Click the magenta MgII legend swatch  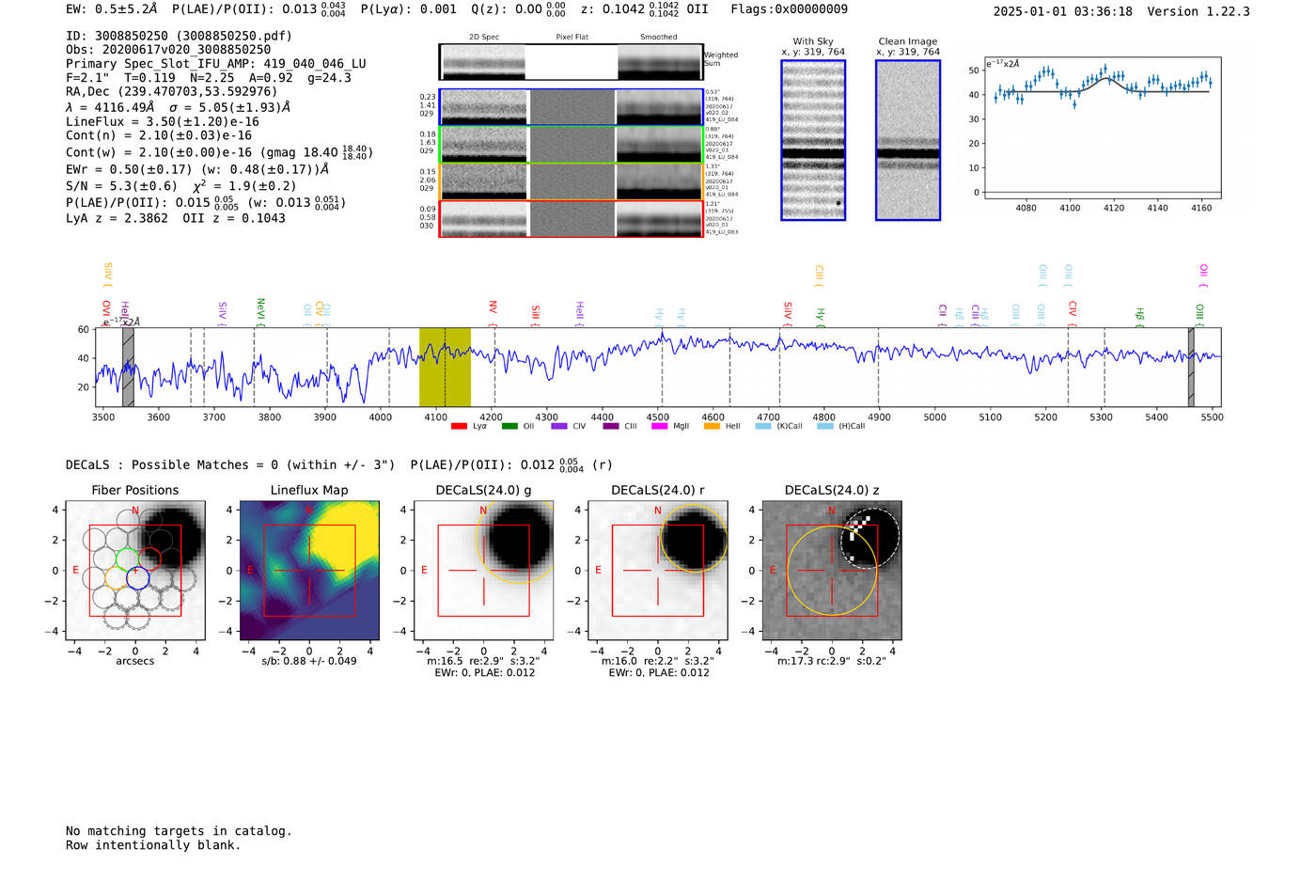(659, 426)
